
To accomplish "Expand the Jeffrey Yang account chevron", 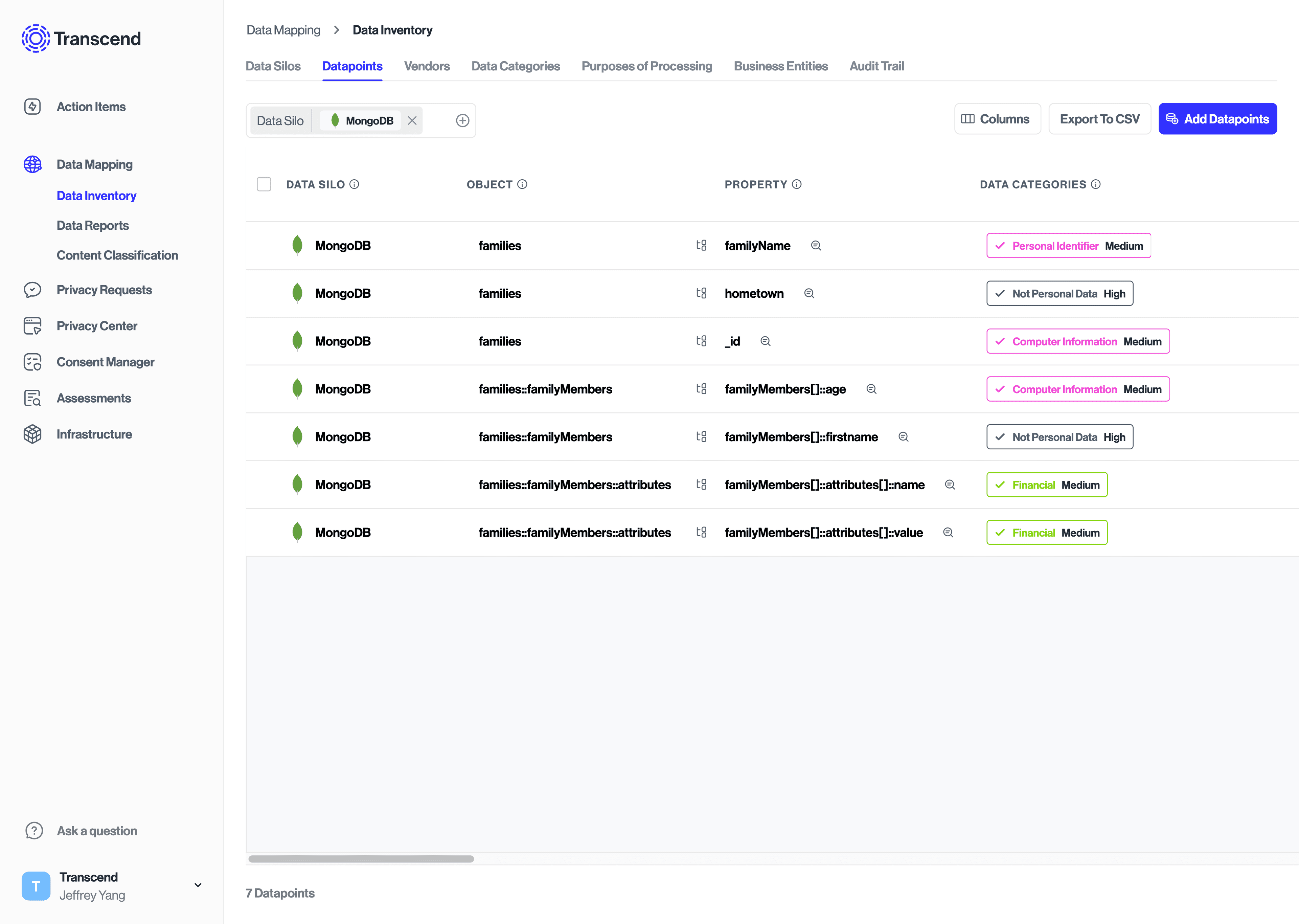I will point(197,885).
